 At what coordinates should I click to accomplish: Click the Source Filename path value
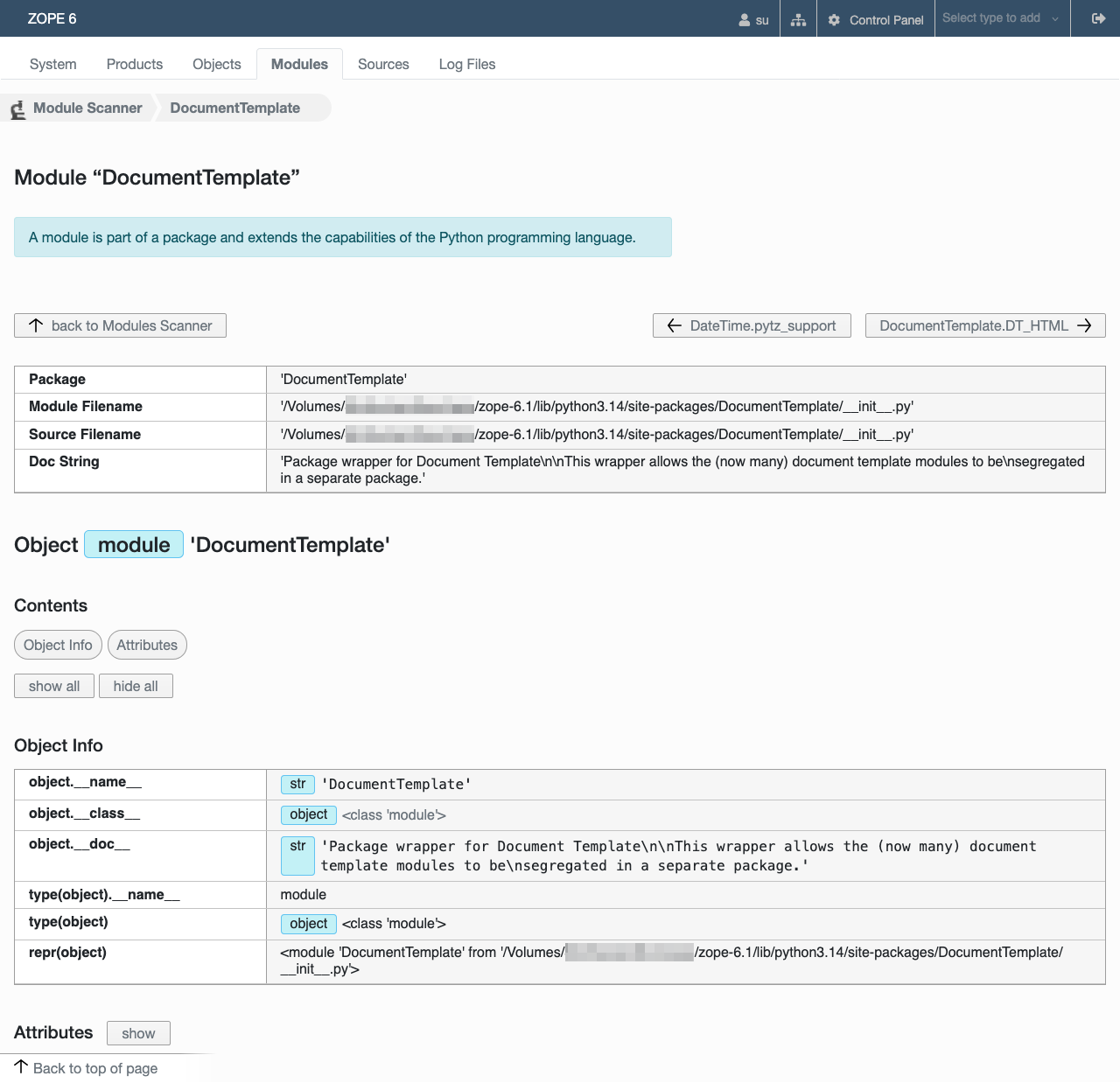click(x=597, y=434)
